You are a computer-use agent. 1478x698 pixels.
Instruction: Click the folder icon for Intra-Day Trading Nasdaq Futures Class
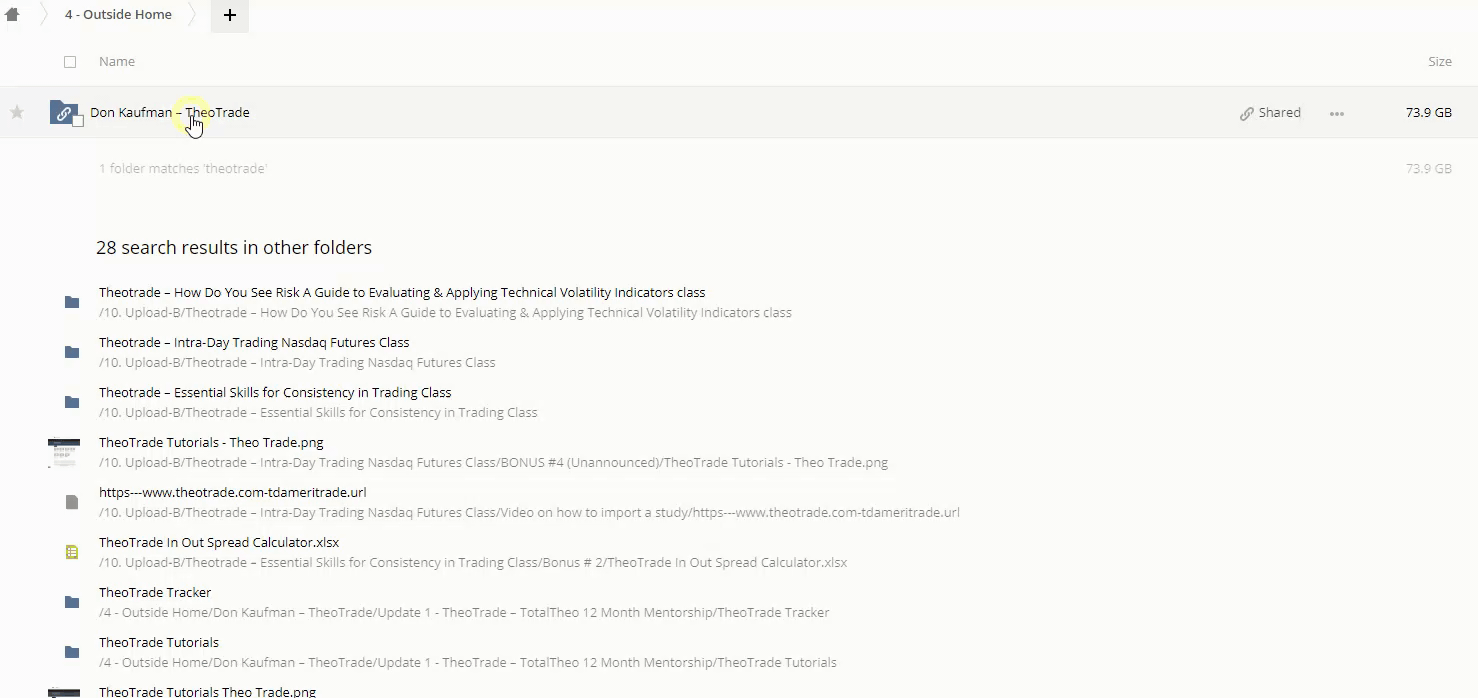point(72,352)
